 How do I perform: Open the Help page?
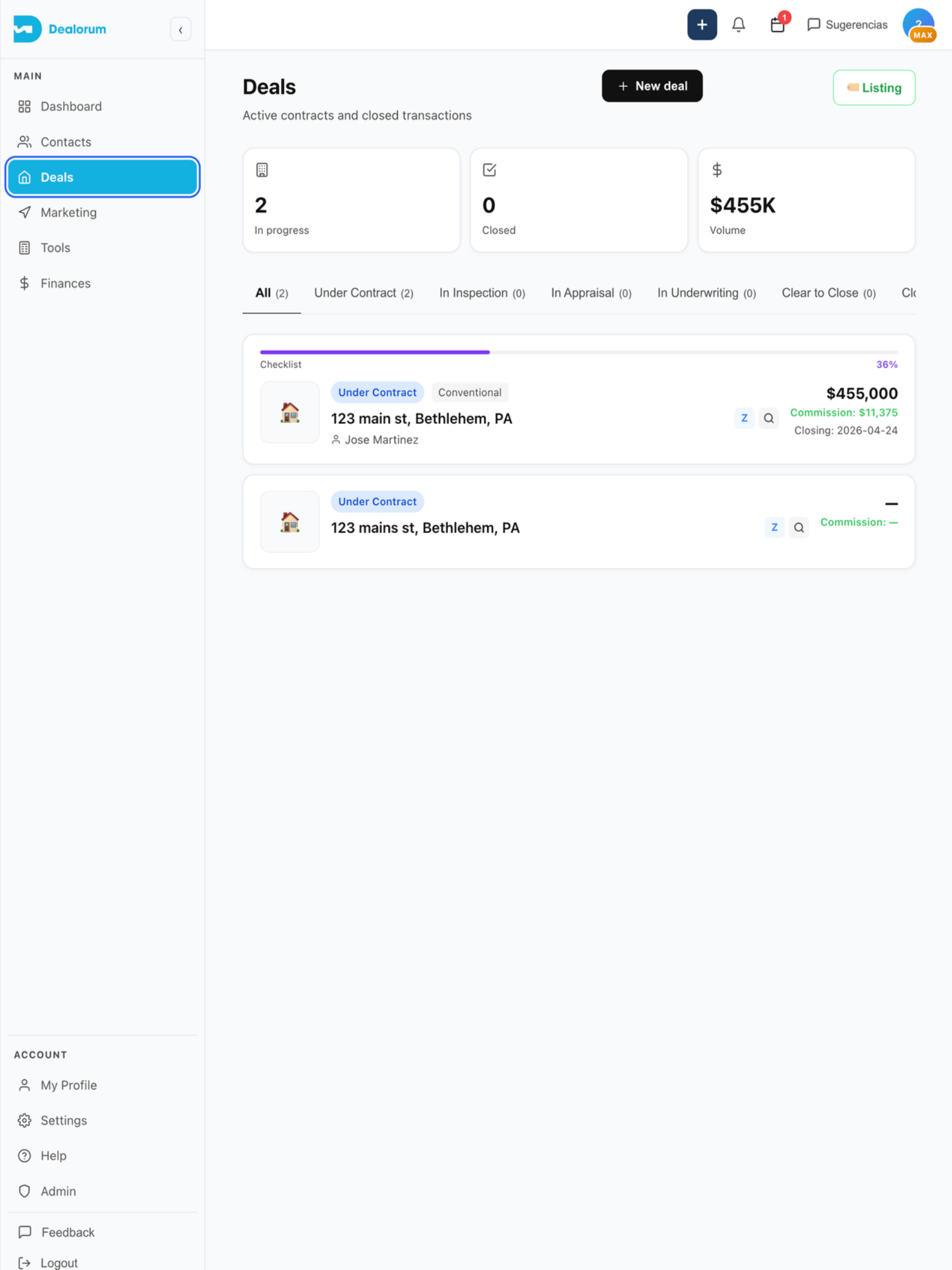103,1156
